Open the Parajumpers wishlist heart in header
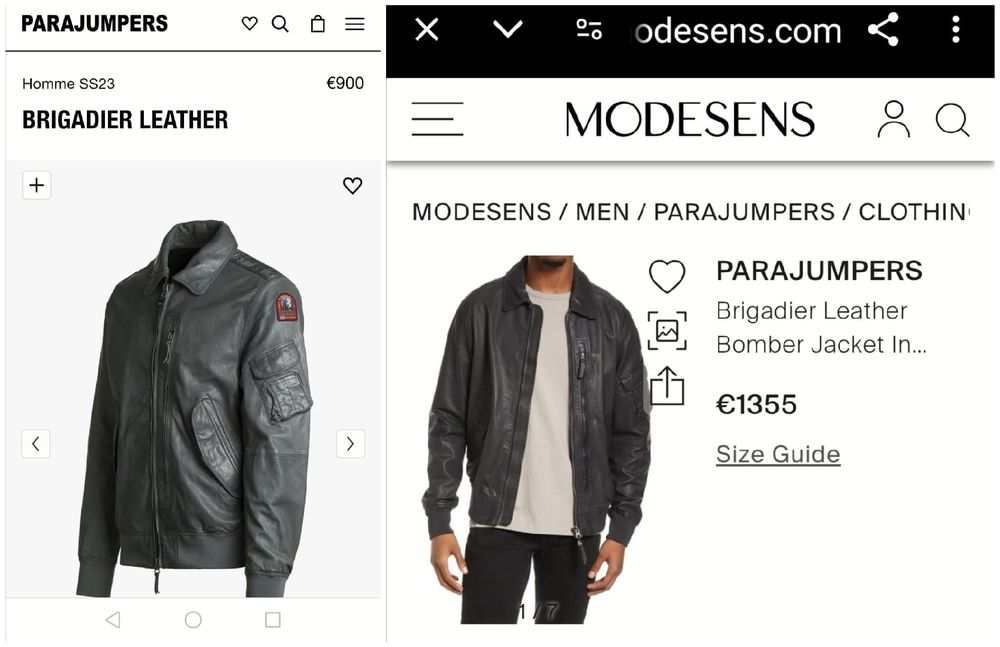The image size is (1000, 647). [x=250, y=24]
